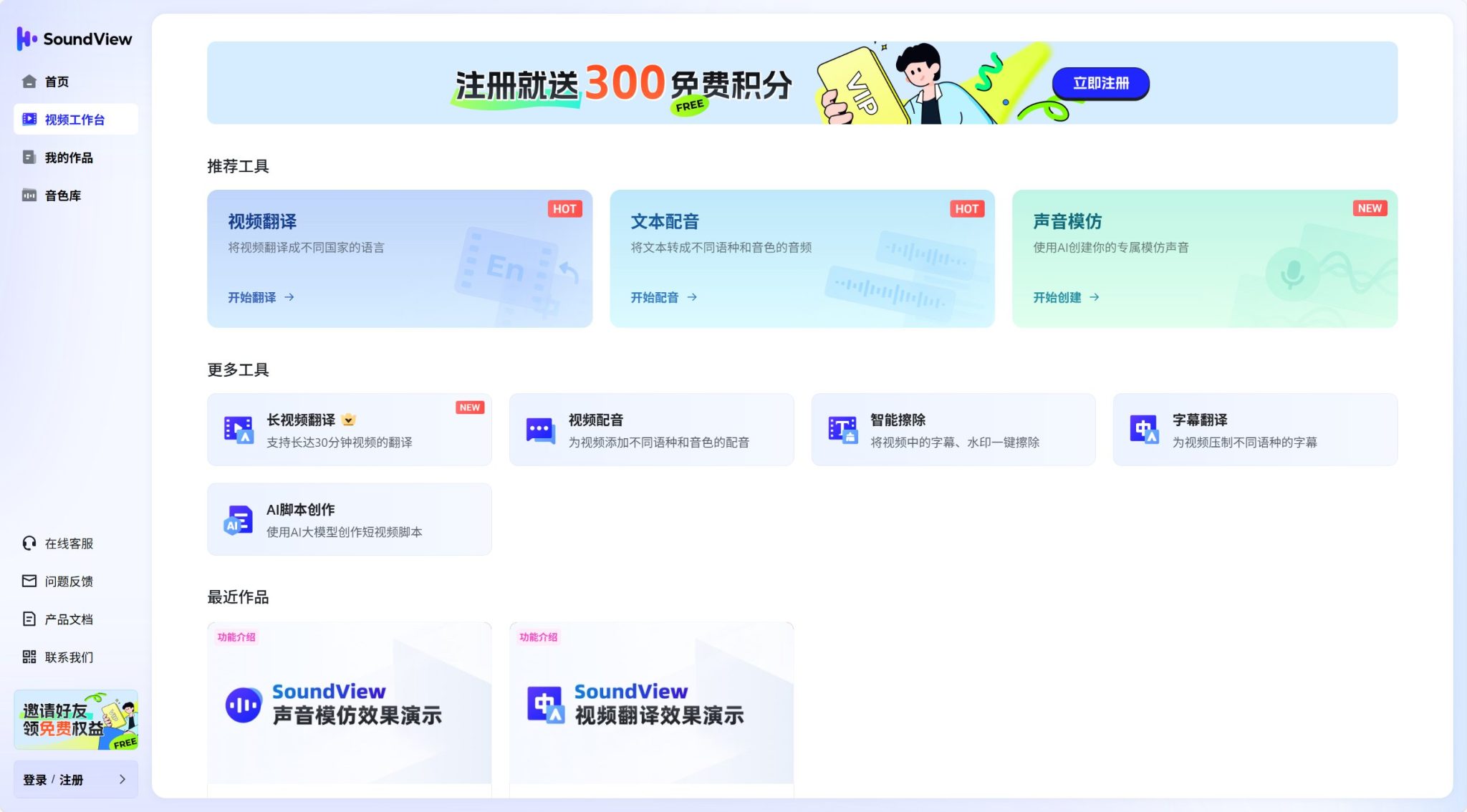1467x812 pixels.
Task: Click 功能介绍 tag on 声音模仿效果演示
Action: (x=236, y=637)
